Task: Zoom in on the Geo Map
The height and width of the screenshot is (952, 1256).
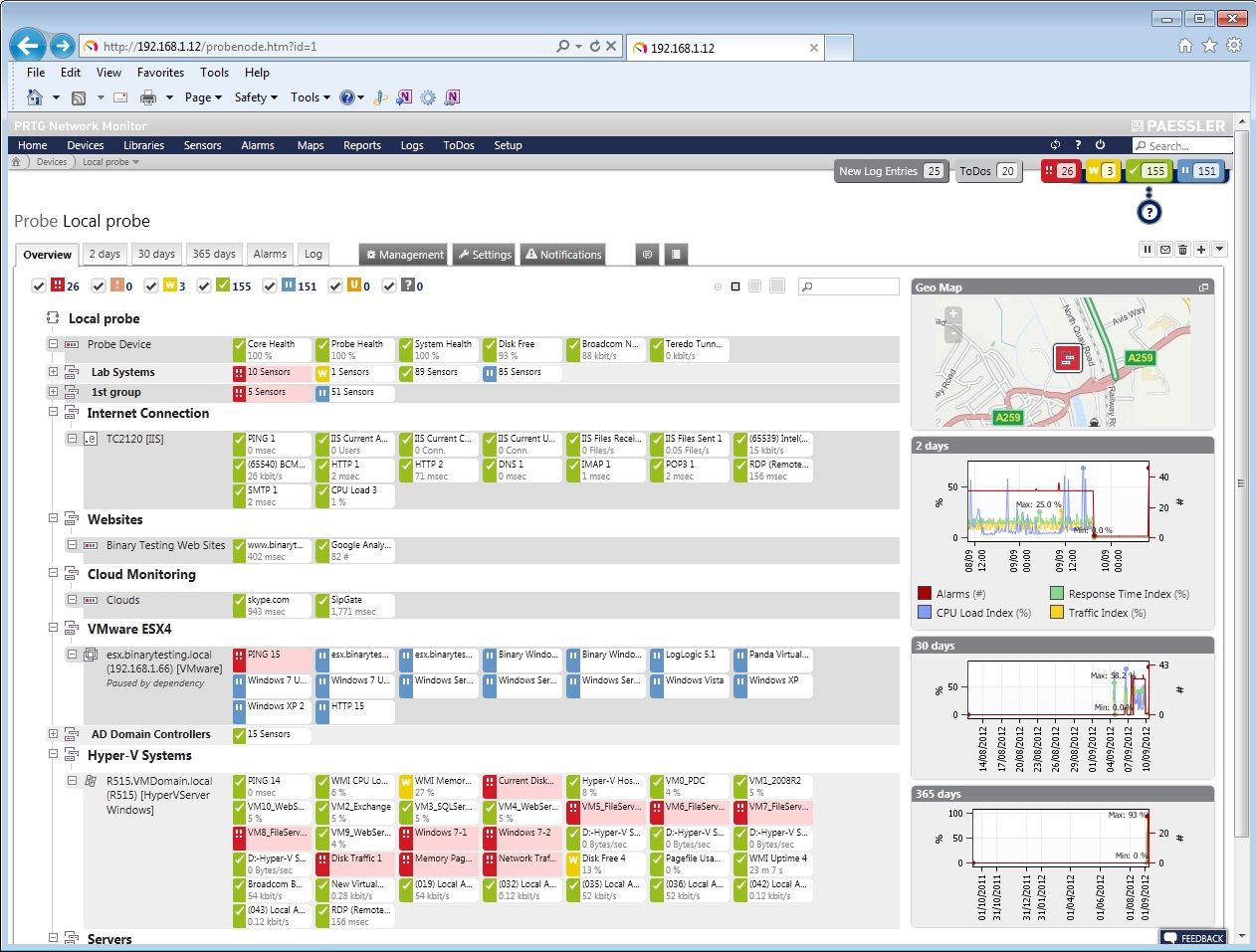Action: click(x=952, y=314)
